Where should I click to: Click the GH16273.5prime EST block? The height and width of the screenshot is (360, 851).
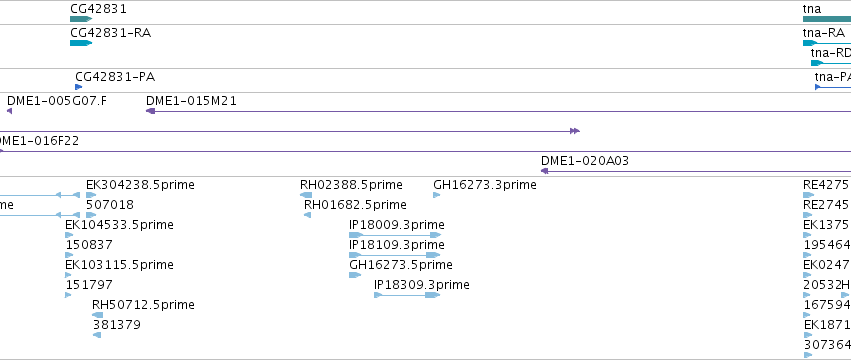(355, 275)
